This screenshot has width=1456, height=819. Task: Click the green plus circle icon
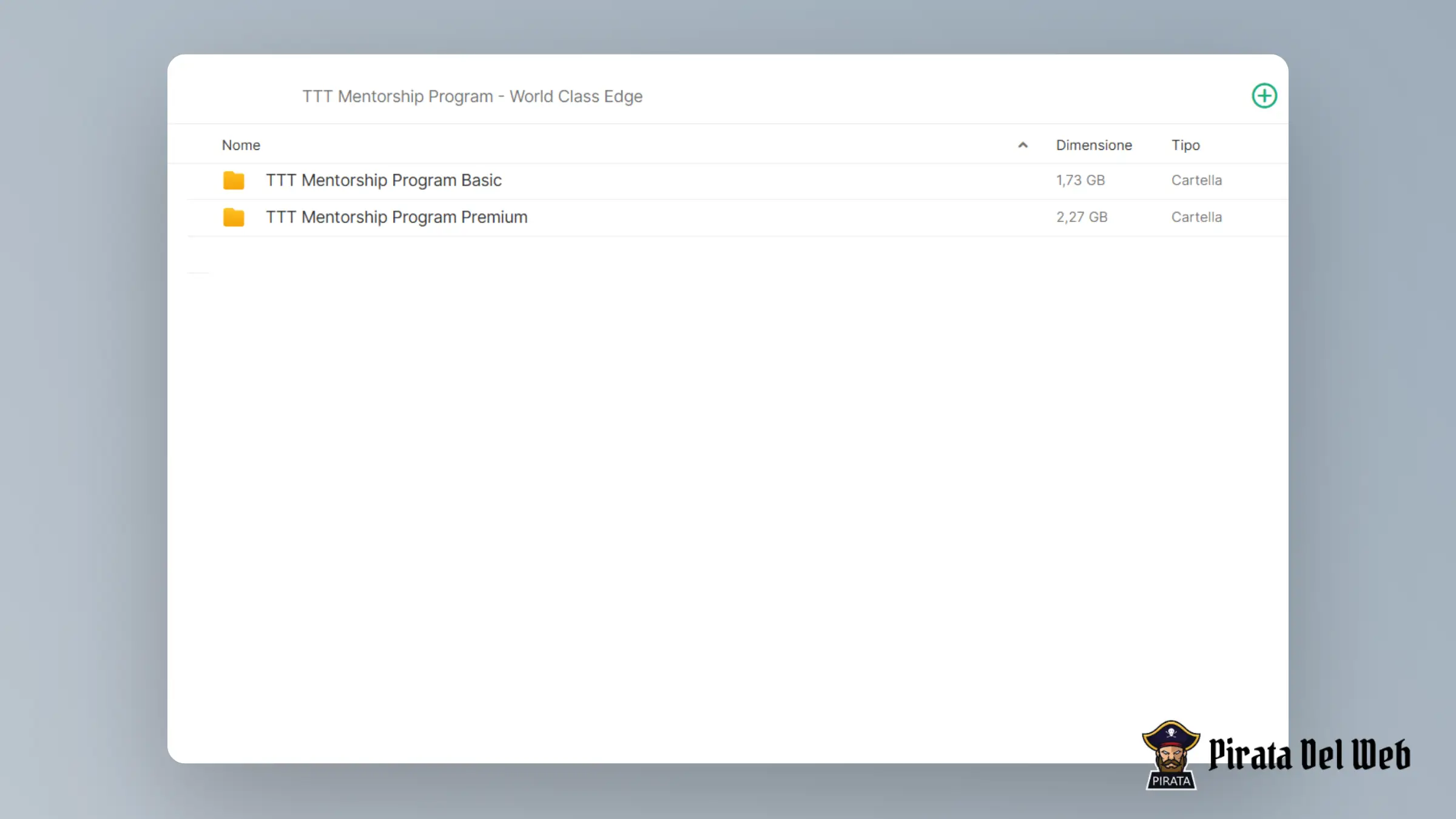pos(1264,96)
